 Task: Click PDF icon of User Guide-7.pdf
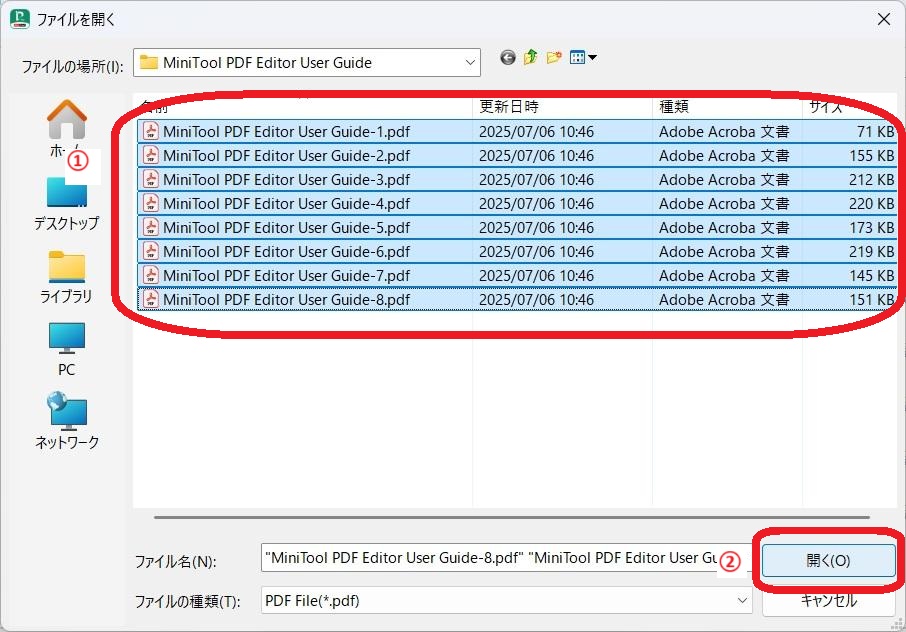[x=151, y=275]
